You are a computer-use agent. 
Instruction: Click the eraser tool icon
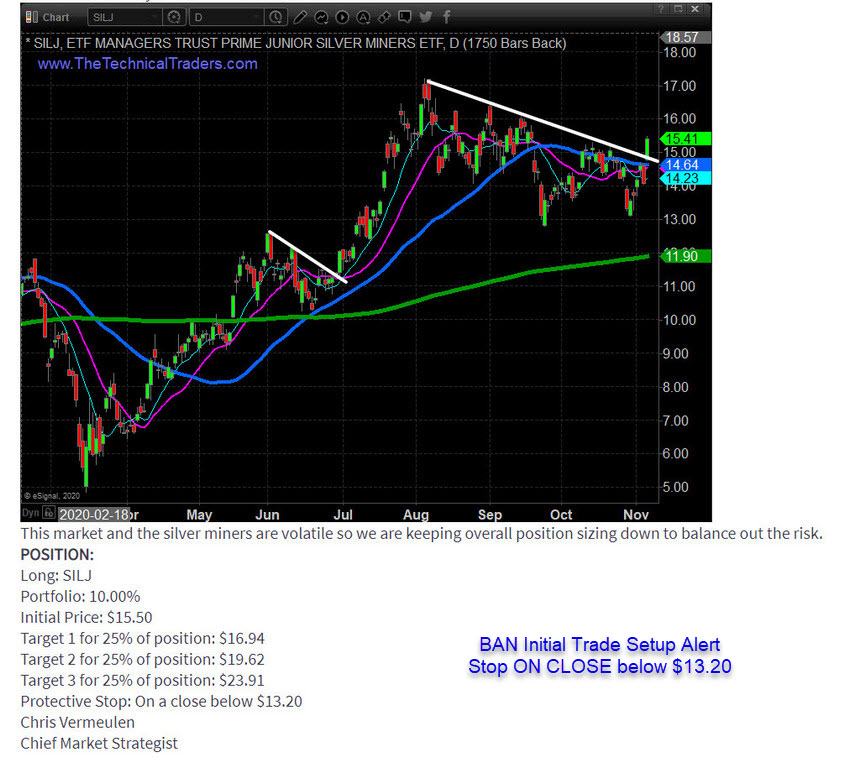click(x=384, y=17)
